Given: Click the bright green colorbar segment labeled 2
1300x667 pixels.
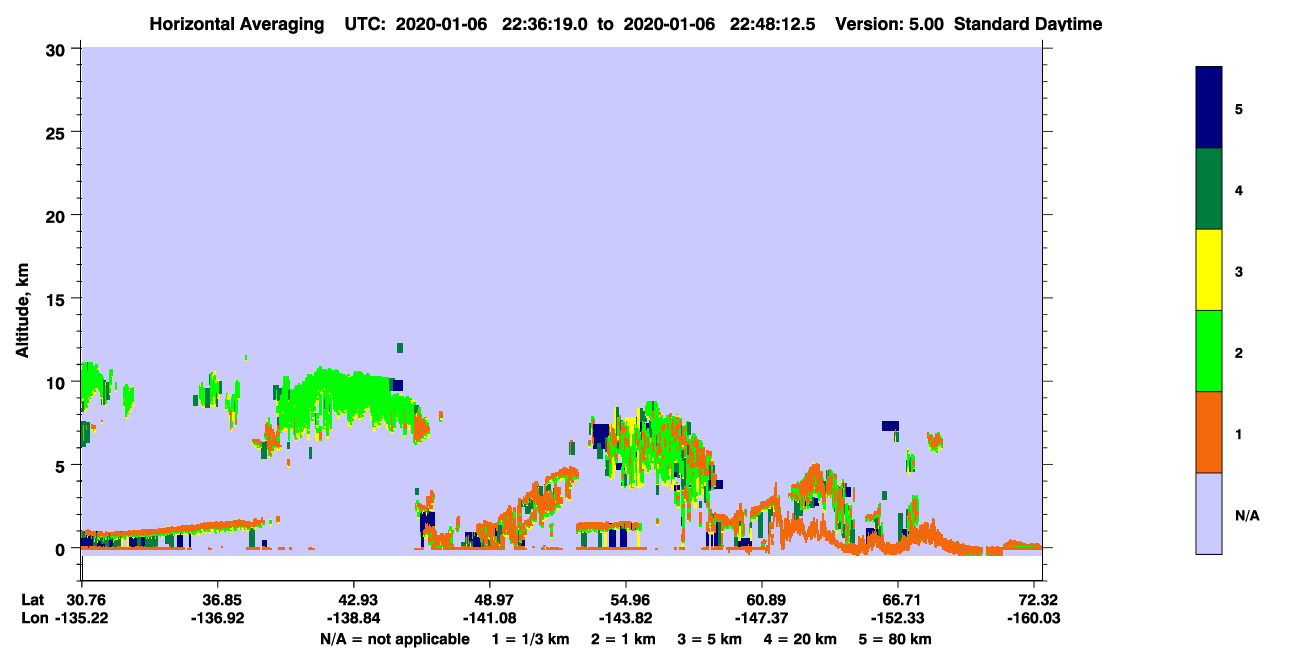Looking at the screenshot, I should [x=1209, y=351].
